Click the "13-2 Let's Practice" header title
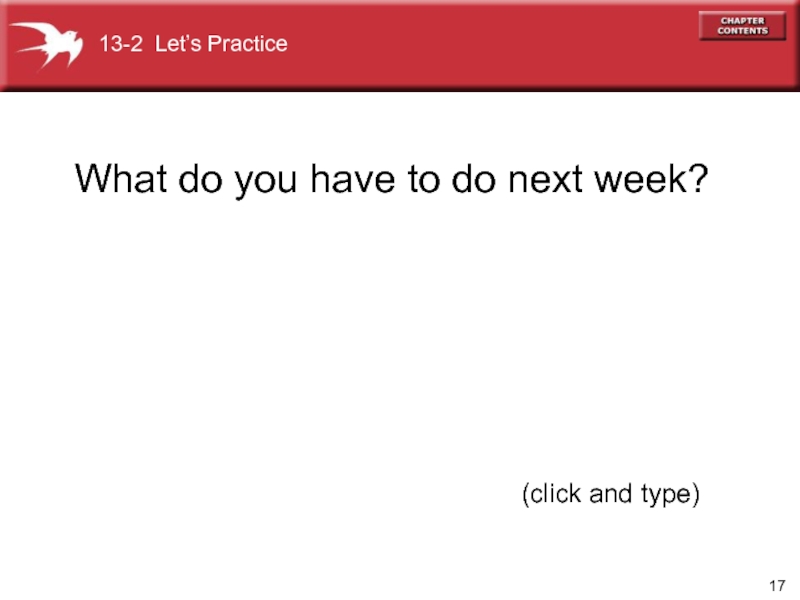800x600 pixels. [x=192, y=44]
